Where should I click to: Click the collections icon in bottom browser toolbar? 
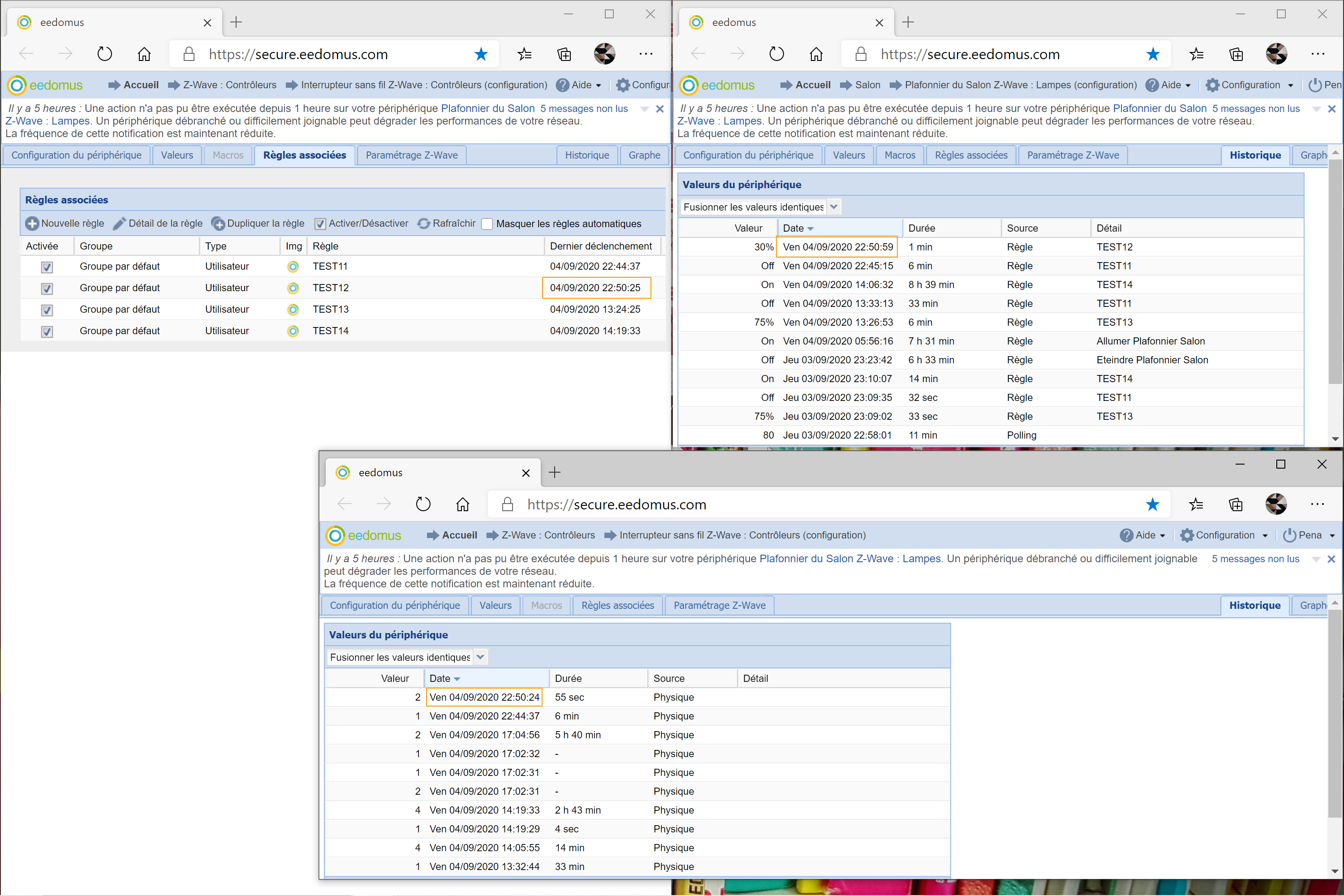point(1236,504)
